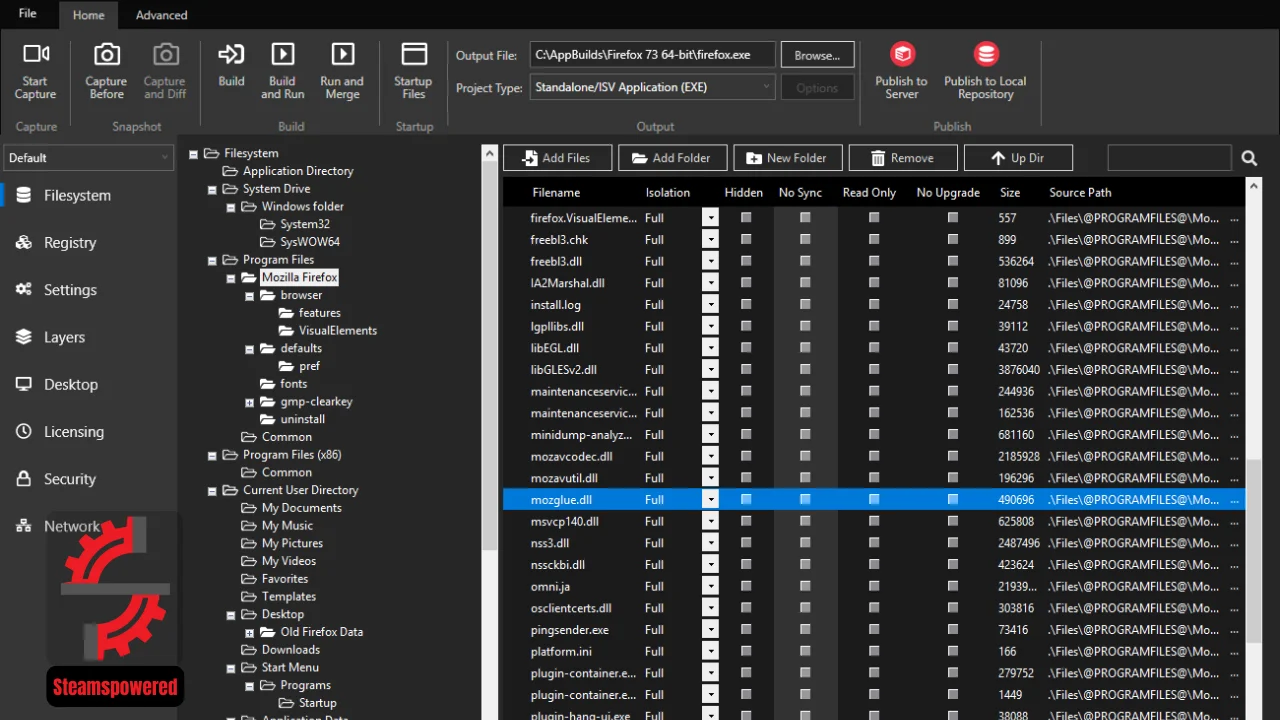1280x720 pixels.
Task: Open the Project Type dropdown
Action: point(652,87)
